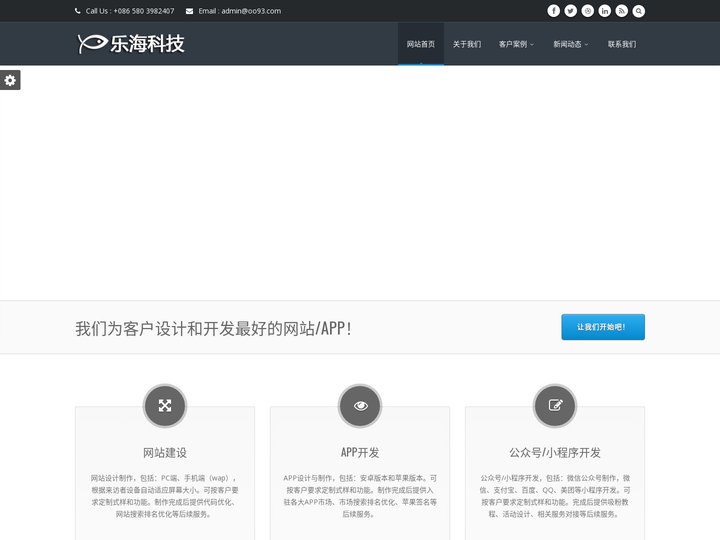Open the LinkedIn social icon
This screenshot has height=540, width=720.
click(604, 11)
